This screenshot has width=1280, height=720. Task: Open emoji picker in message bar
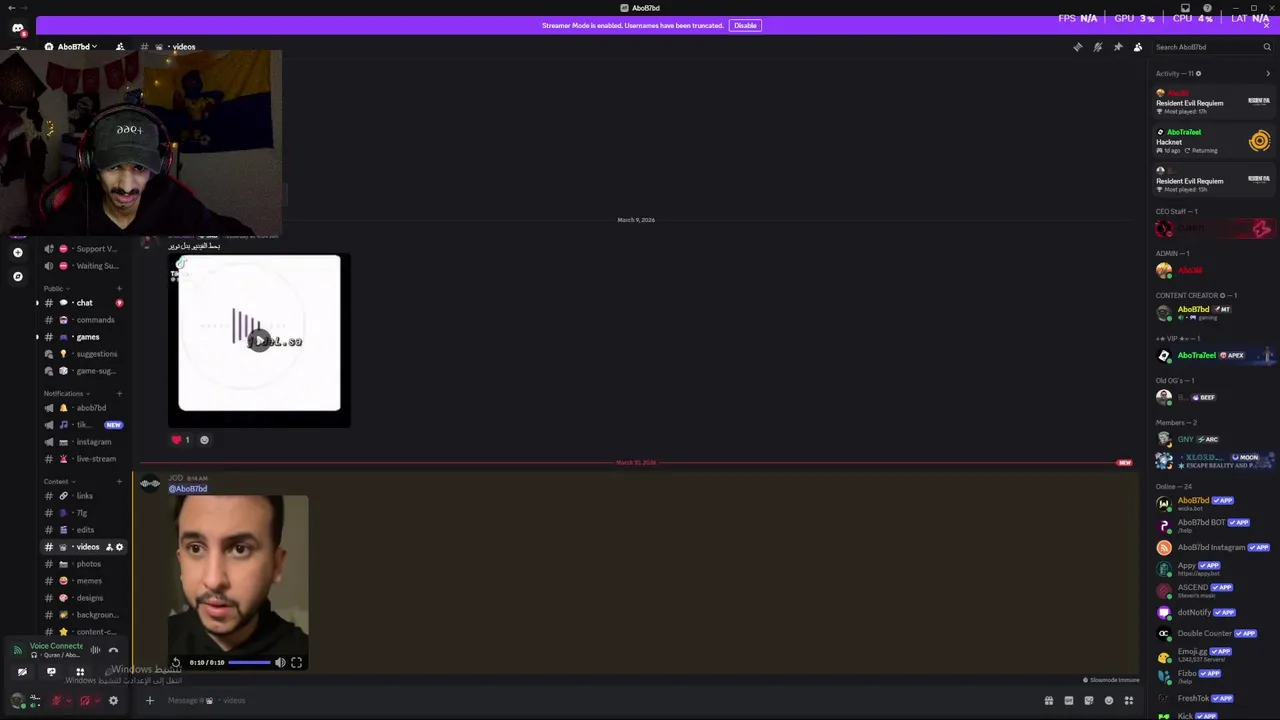click(1108, 701)
